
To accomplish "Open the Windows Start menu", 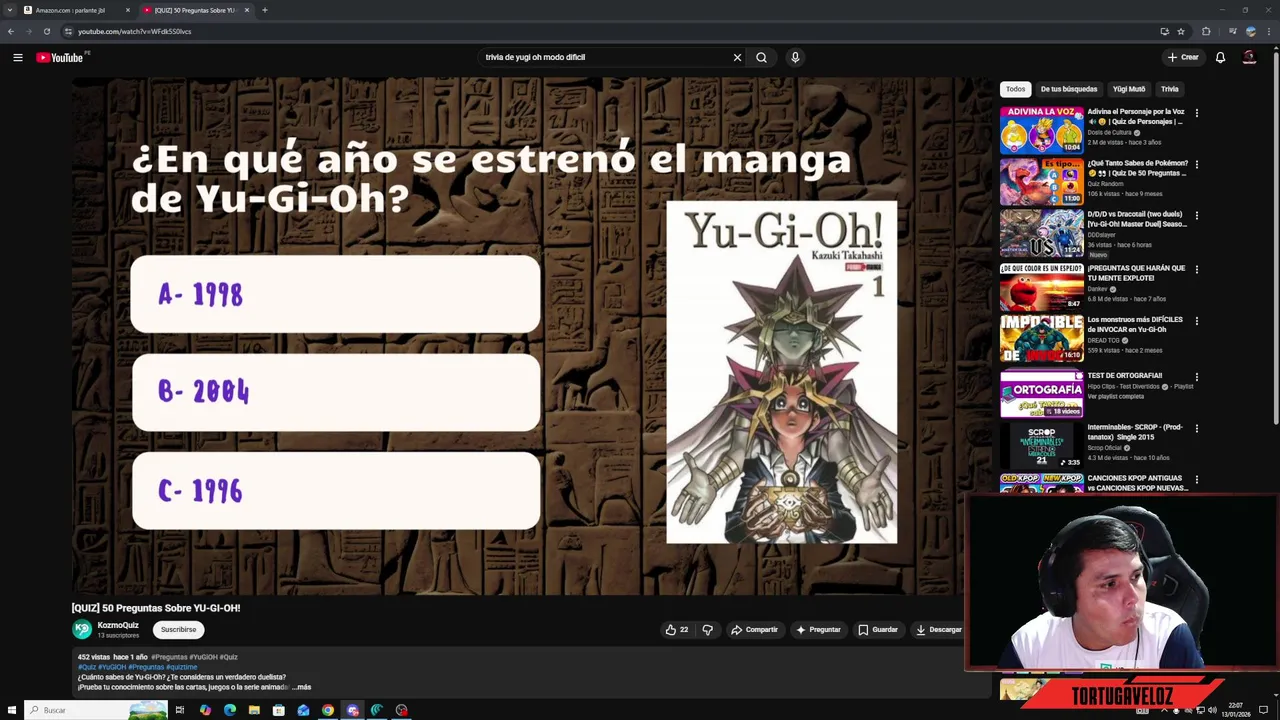I will (11, 710).
